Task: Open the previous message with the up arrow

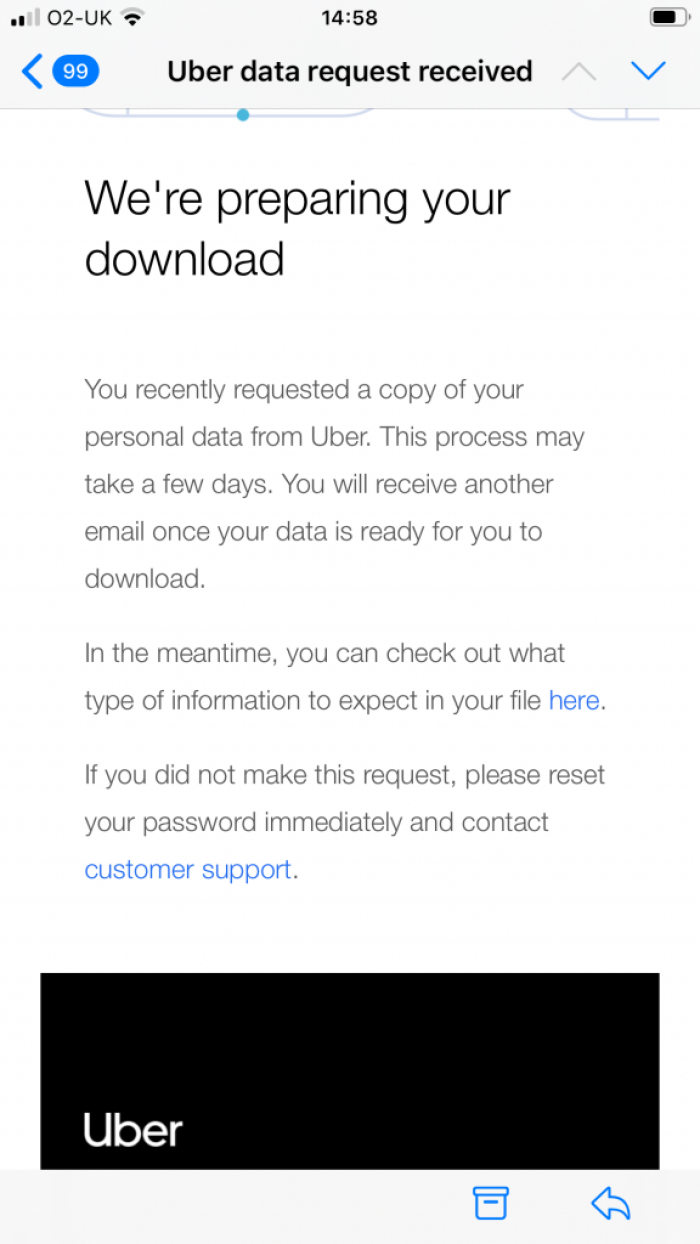Action: (578, 70)
